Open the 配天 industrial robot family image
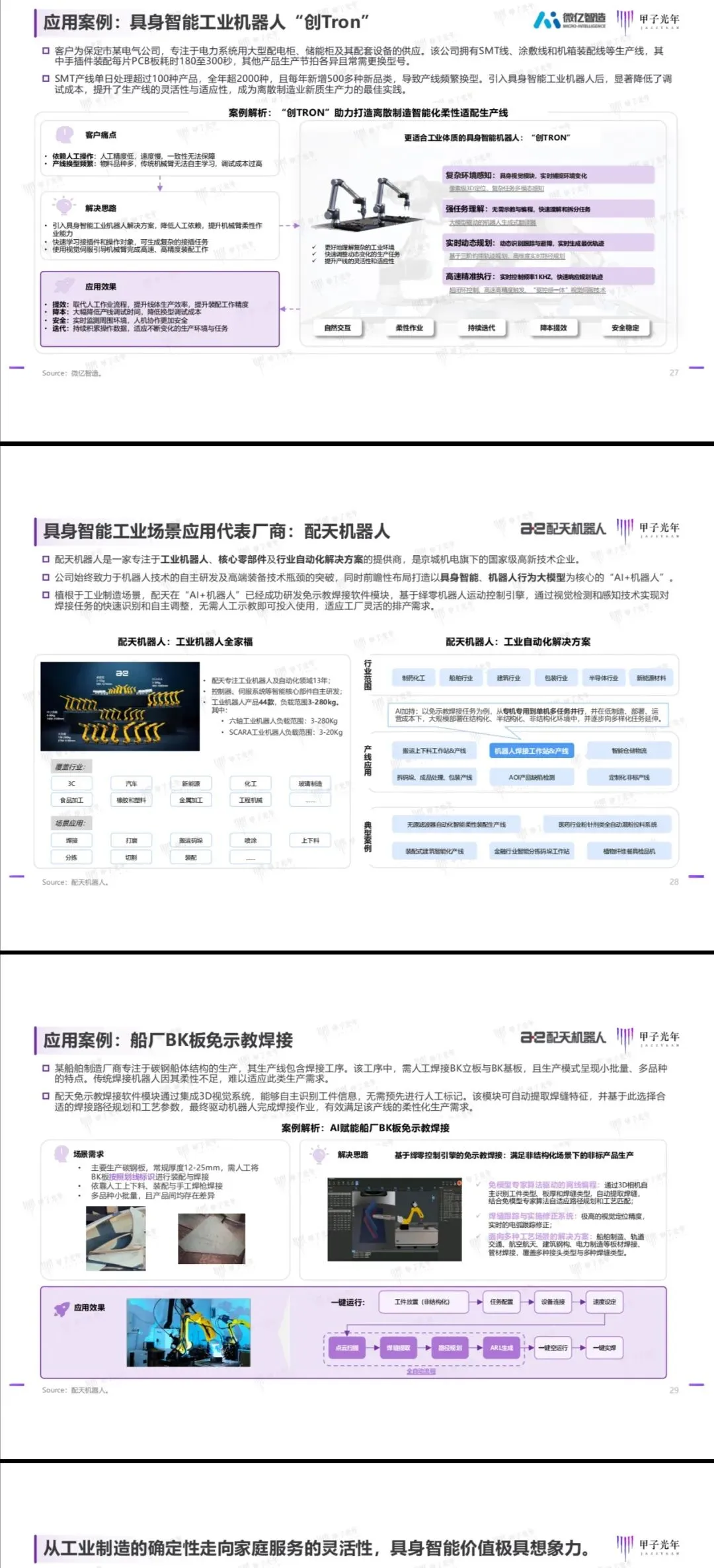Viewport: 714px width, 1568px height. 120,706
